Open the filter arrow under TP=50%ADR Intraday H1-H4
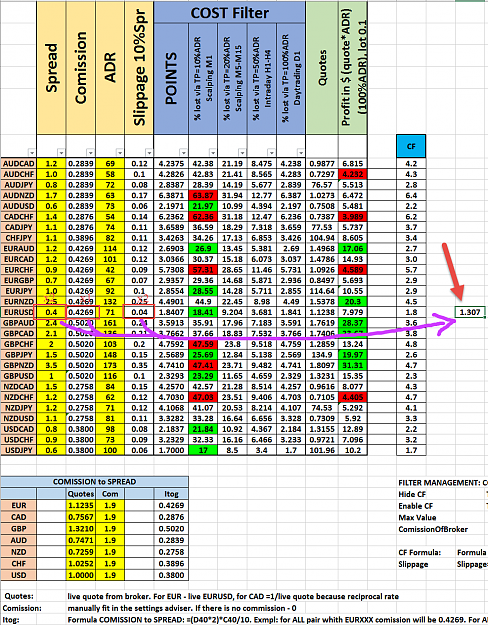Viewport: 488px width, 625px height. (x=271, y=153)
